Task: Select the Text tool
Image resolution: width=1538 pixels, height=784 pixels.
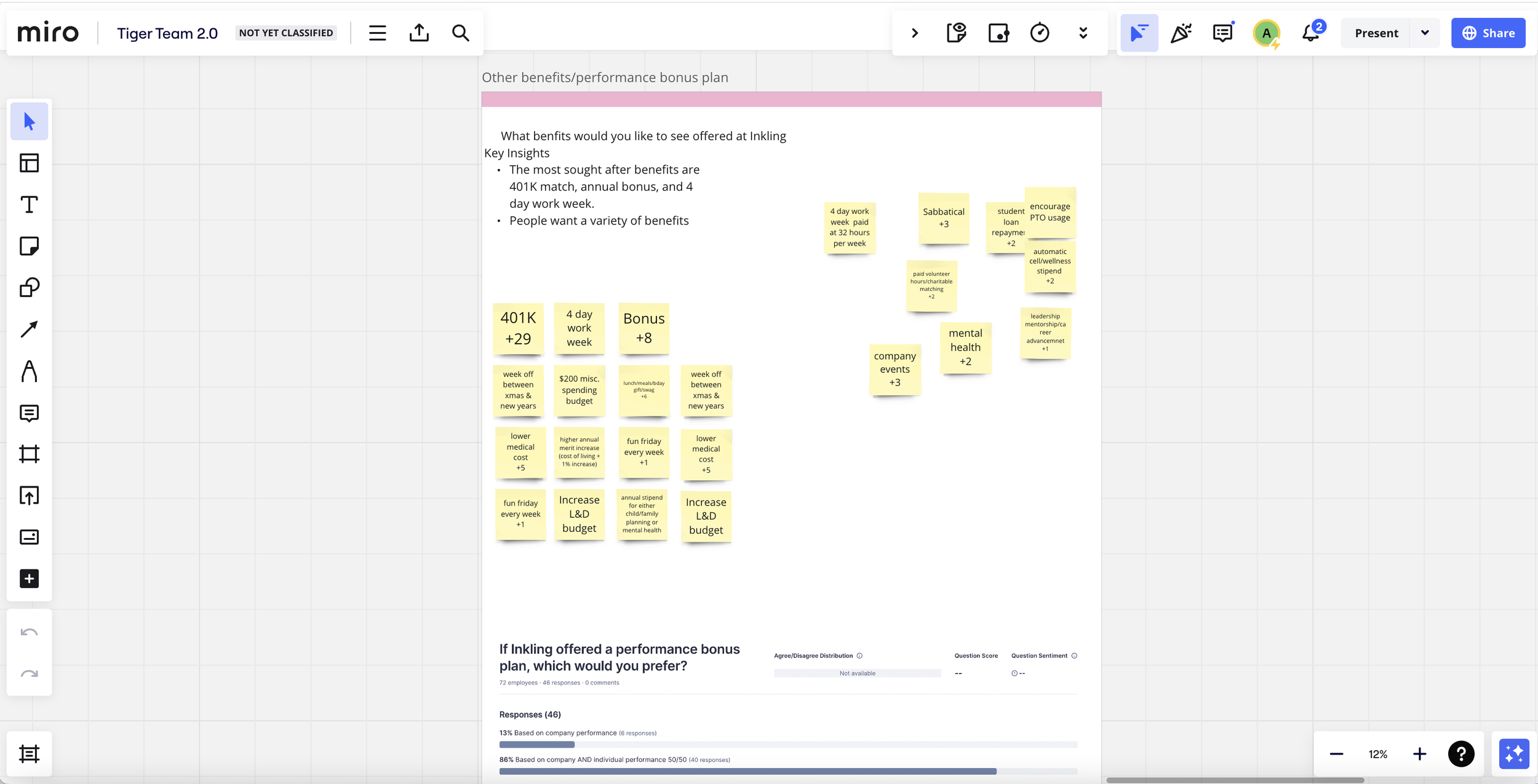Action: (29, 205)
